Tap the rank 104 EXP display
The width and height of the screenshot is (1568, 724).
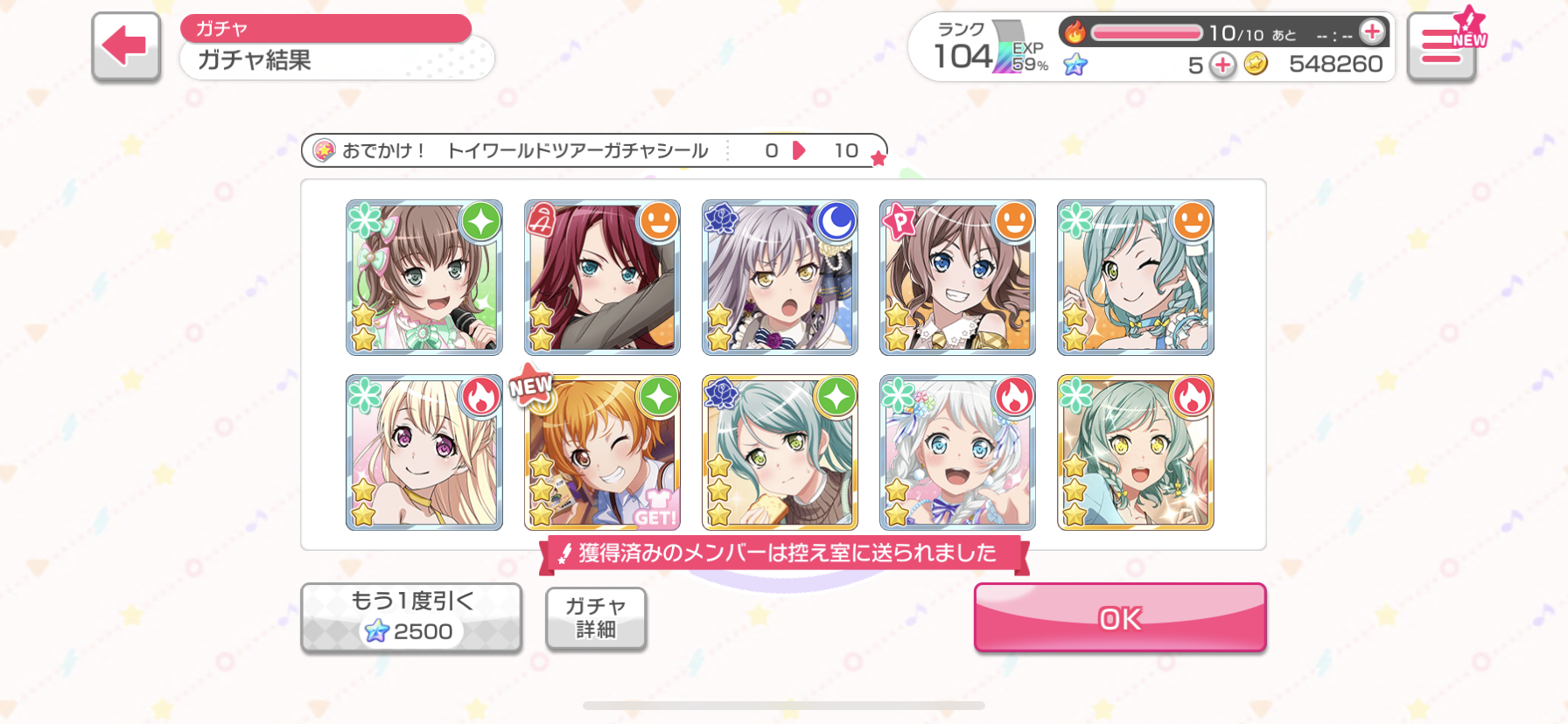click(988, 49)
